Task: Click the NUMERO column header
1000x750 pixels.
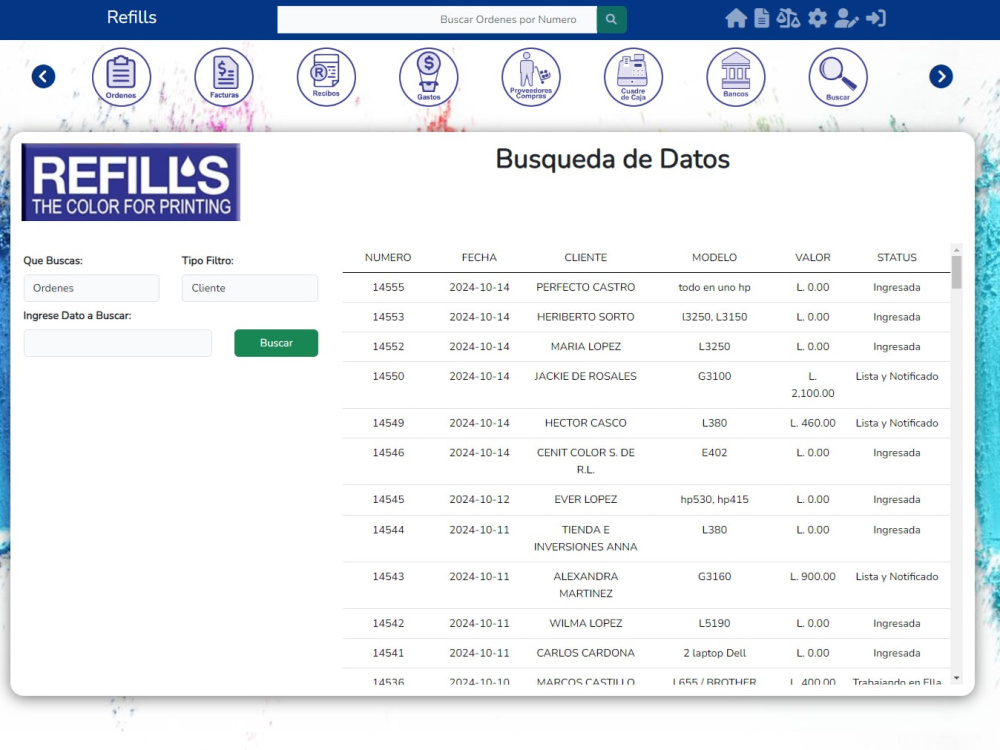Action: click(x=388, y=258)
